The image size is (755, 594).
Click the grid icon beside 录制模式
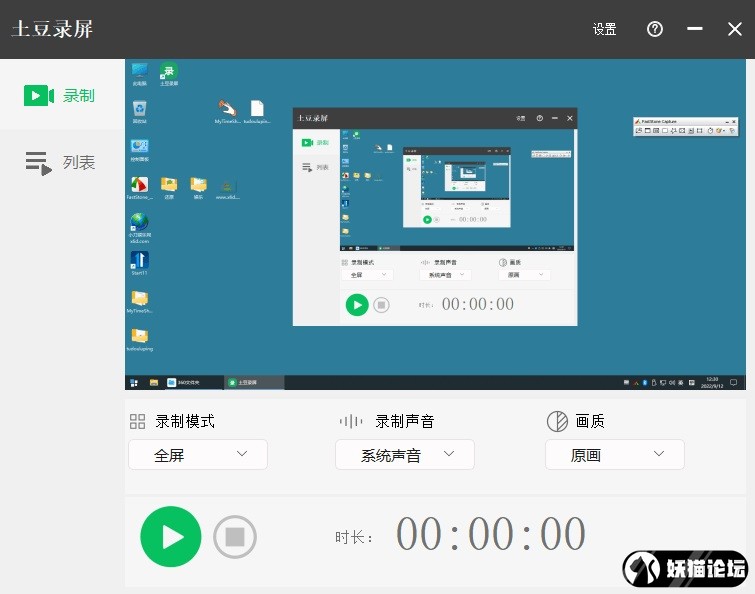[x=137, y=421]
